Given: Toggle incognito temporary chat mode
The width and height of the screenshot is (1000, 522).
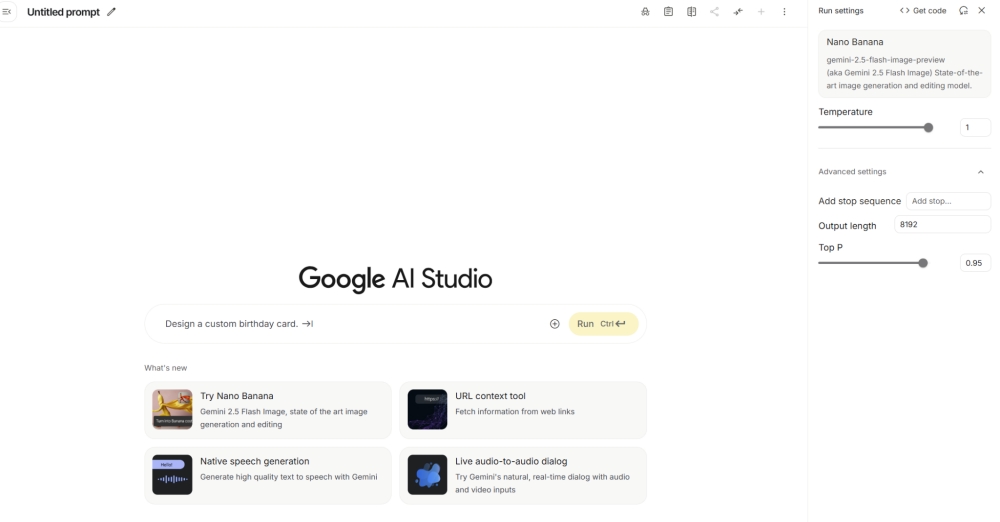Looking at the screenshot, I should point(645,11).
